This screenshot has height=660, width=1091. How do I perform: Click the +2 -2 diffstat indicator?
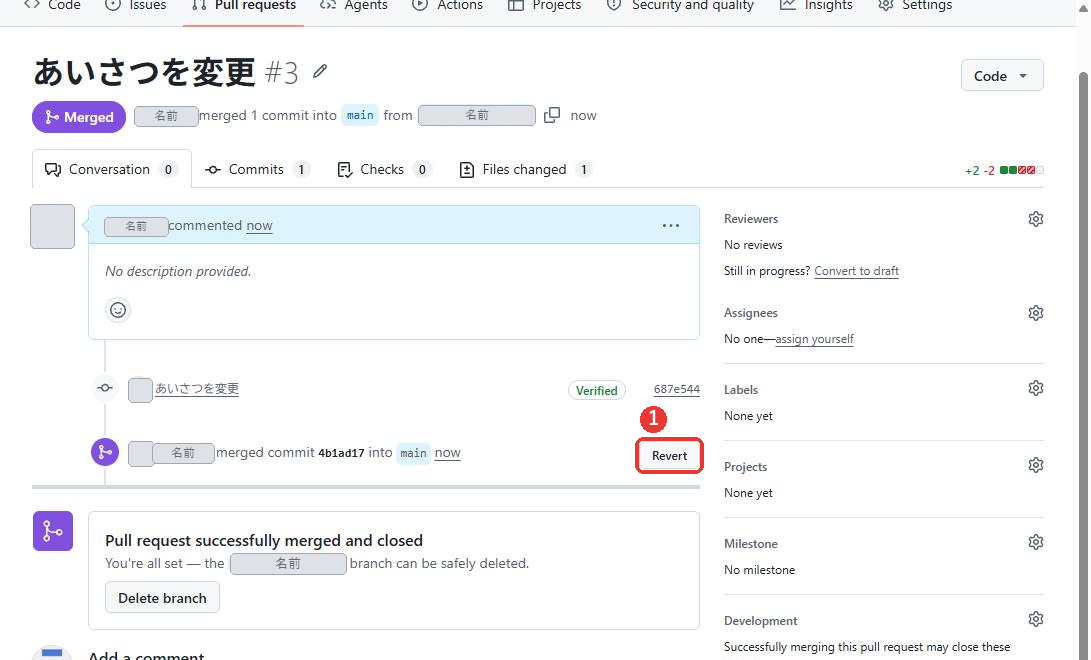(x=1004, y=170)
